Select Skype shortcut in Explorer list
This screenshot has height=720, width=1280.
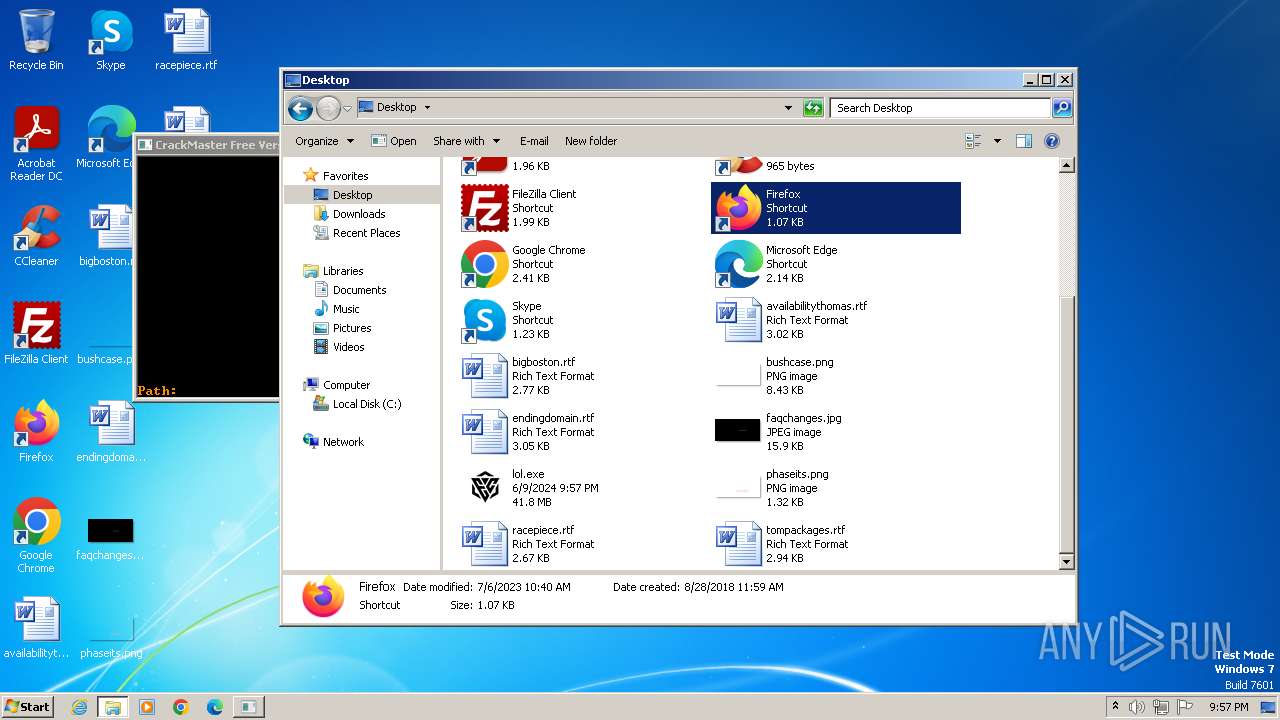(583, 320)
